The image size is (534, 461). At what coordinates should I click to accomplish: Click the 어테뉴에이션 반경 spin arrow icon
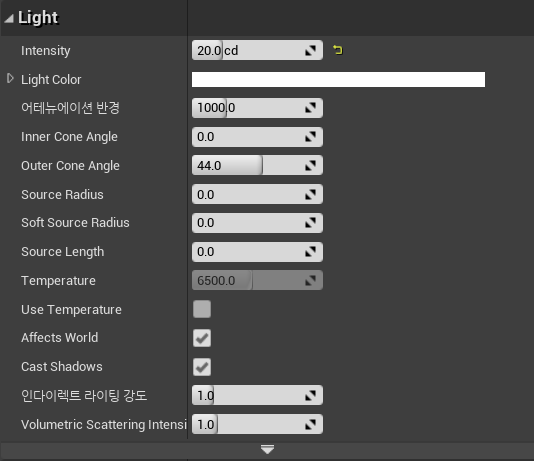310,108
